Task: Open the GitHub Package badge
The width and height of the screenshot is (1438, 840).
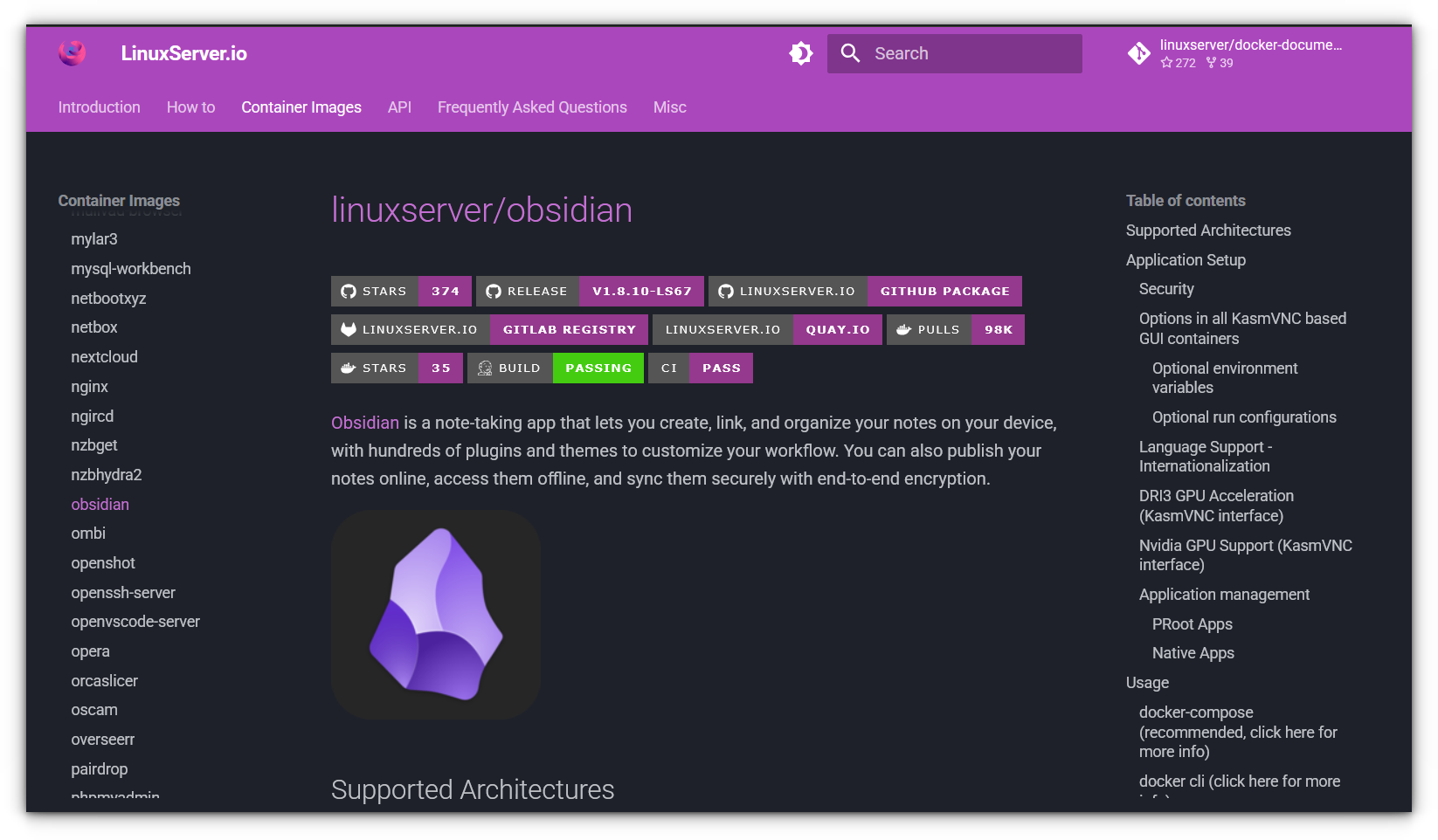Action: point(865,291)
